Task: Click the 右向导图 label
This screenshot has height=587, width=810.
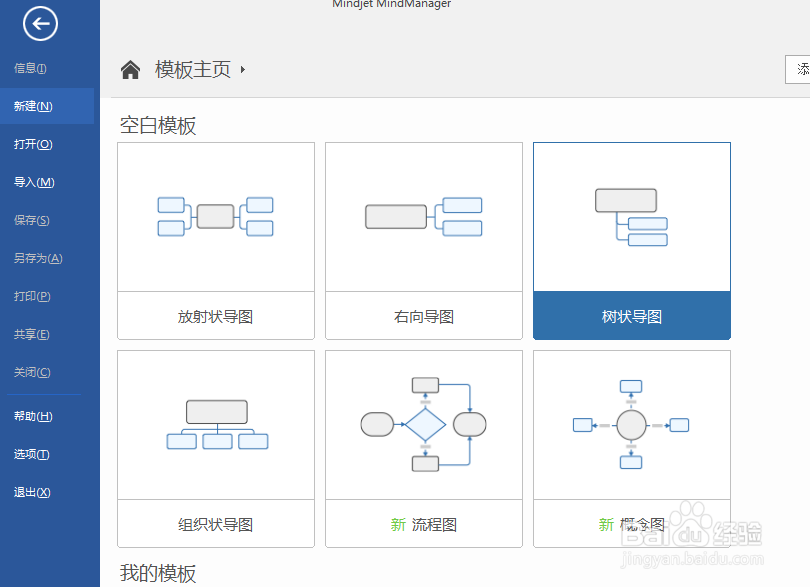Action: (424, 316)
